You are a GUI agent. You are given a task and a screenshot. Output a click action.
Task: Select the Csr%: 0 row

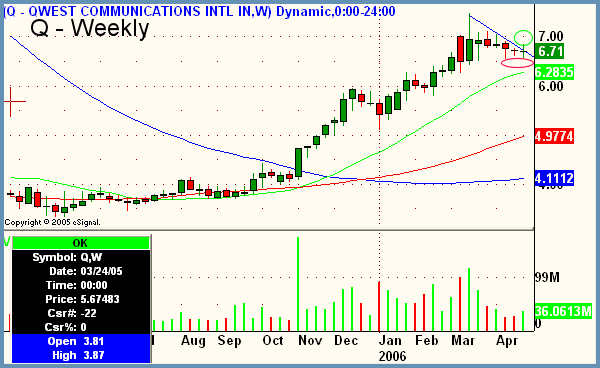click(80, 327)
